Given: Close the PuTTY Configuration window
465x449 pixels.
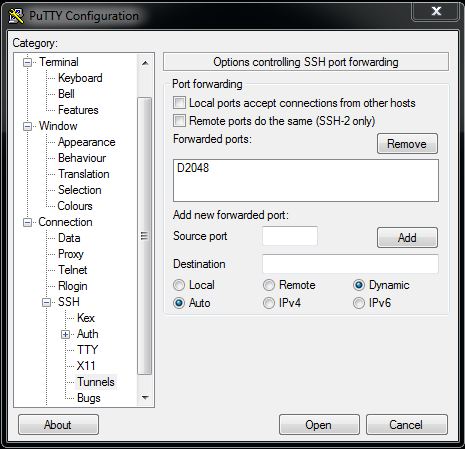Looking at the screenshot, I should tap(436, 11).
